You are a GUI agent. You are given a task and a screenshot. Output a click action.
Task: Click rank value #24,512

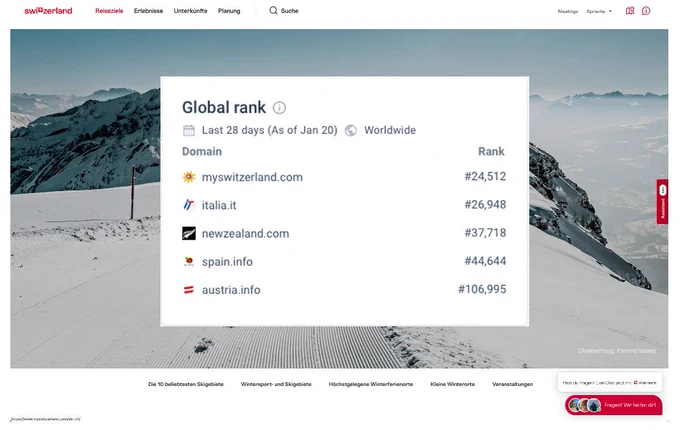485,176
